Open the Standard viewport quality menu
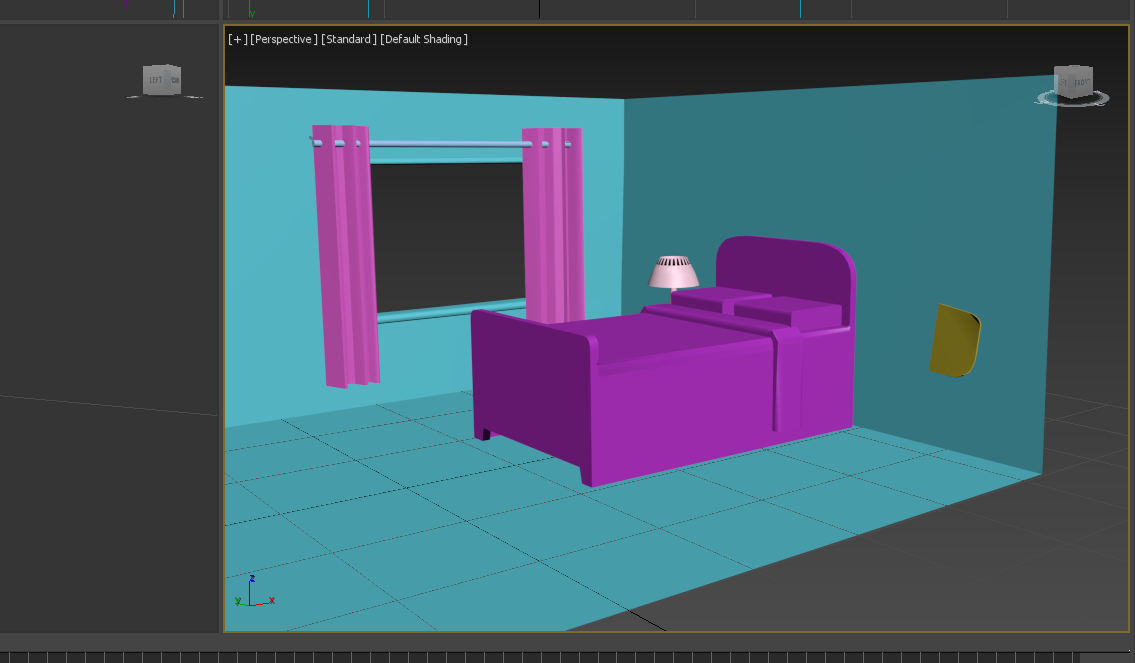 coord(349,39)
